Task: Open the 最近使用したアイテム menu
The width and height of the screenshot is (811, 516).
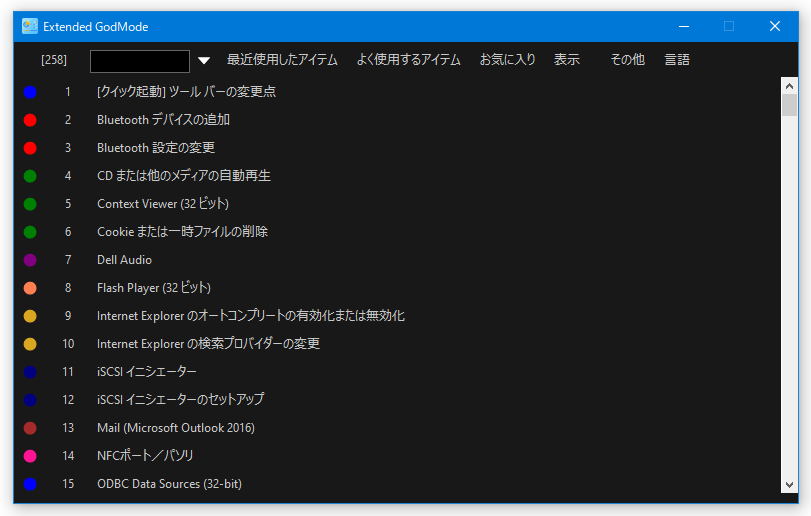Action: (x=282, y=60)
